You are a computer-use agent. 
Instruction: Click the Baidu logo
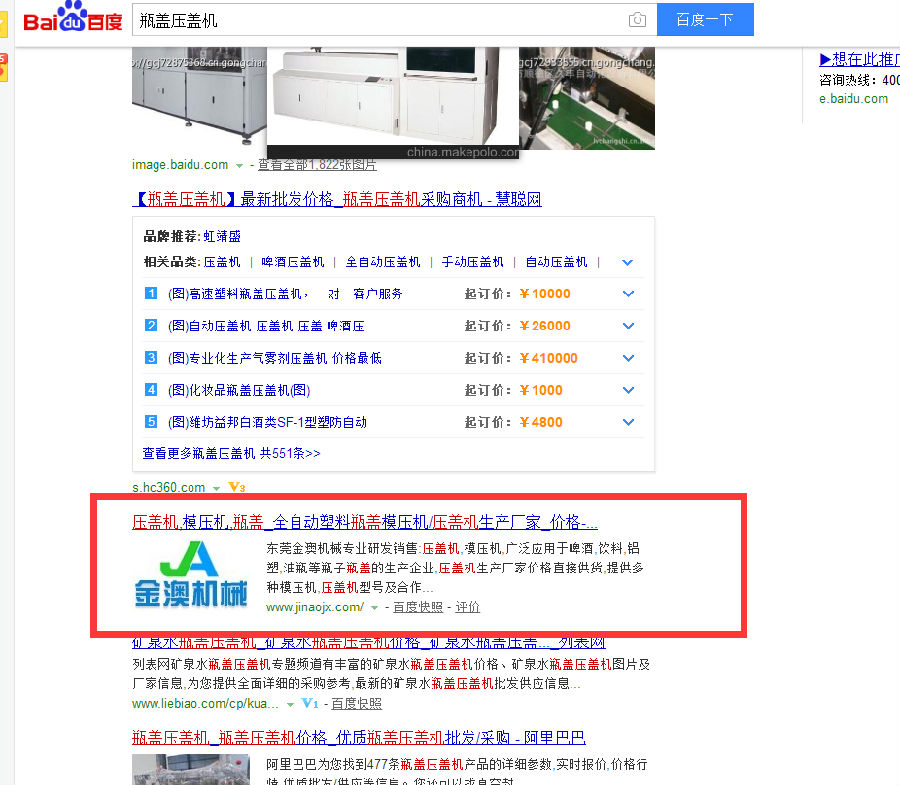(x=72, y=19)
